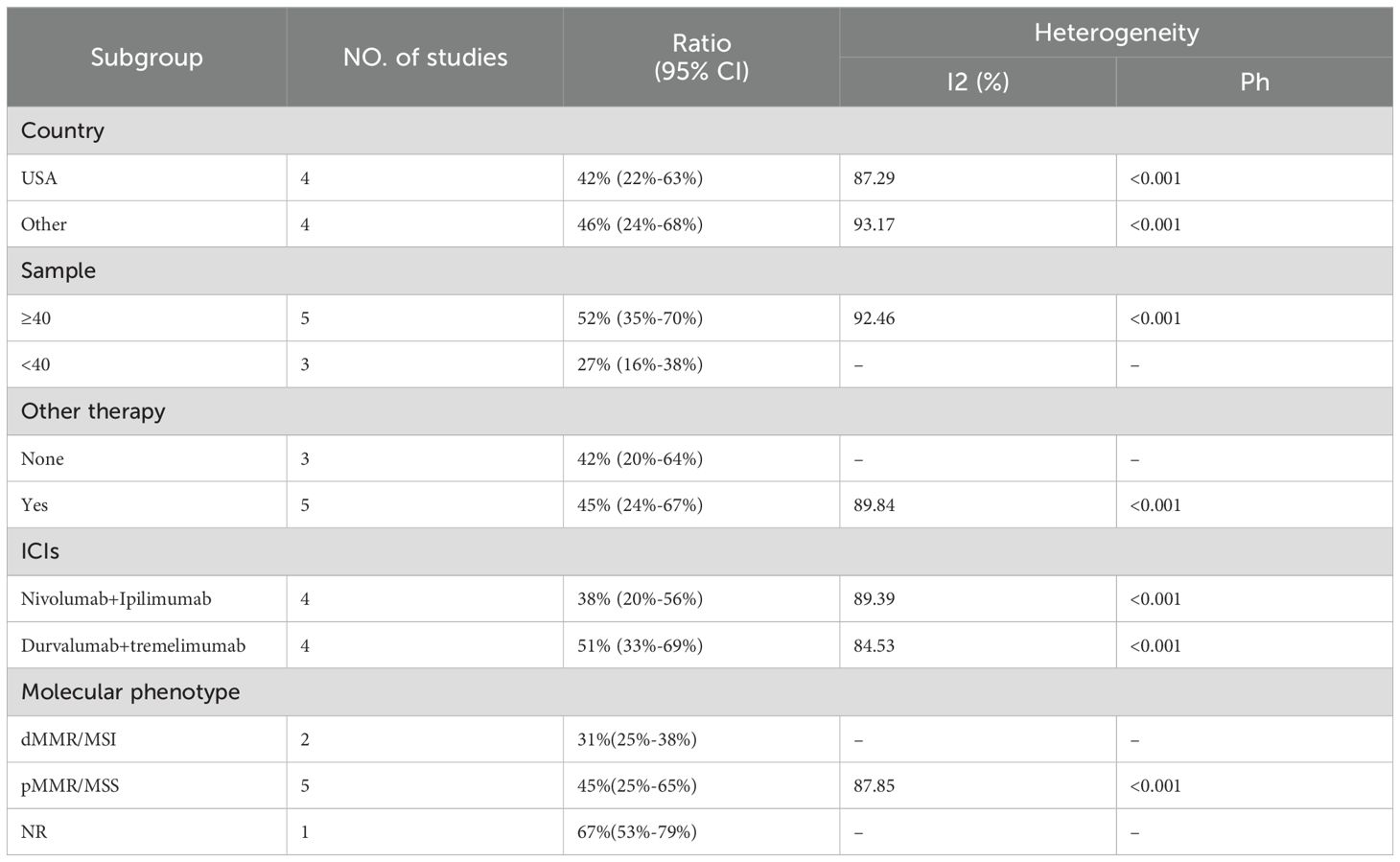Click the 52% (35%-70%) ratio cell
Screen dimensions: 1400x862
coord(701,317)
